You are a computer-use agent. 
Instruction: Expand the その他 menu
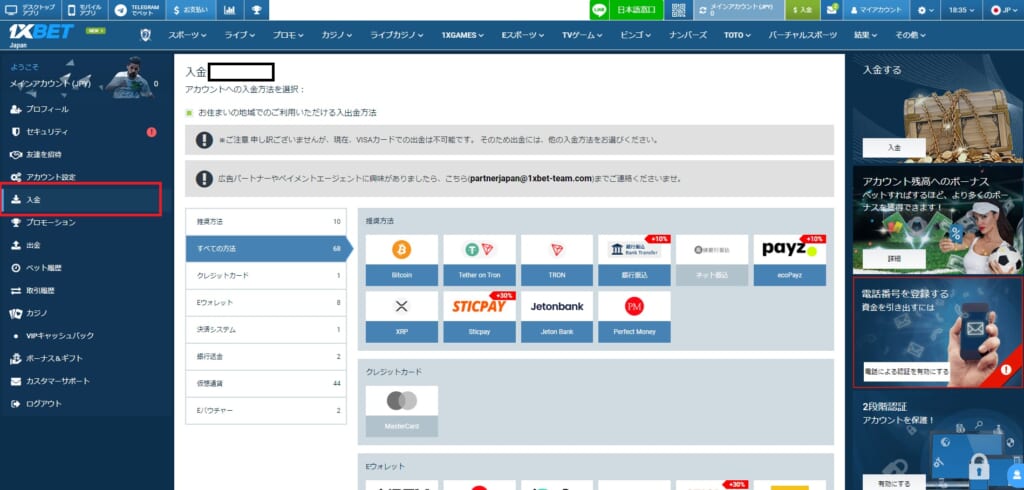click(x=910, y=35)
